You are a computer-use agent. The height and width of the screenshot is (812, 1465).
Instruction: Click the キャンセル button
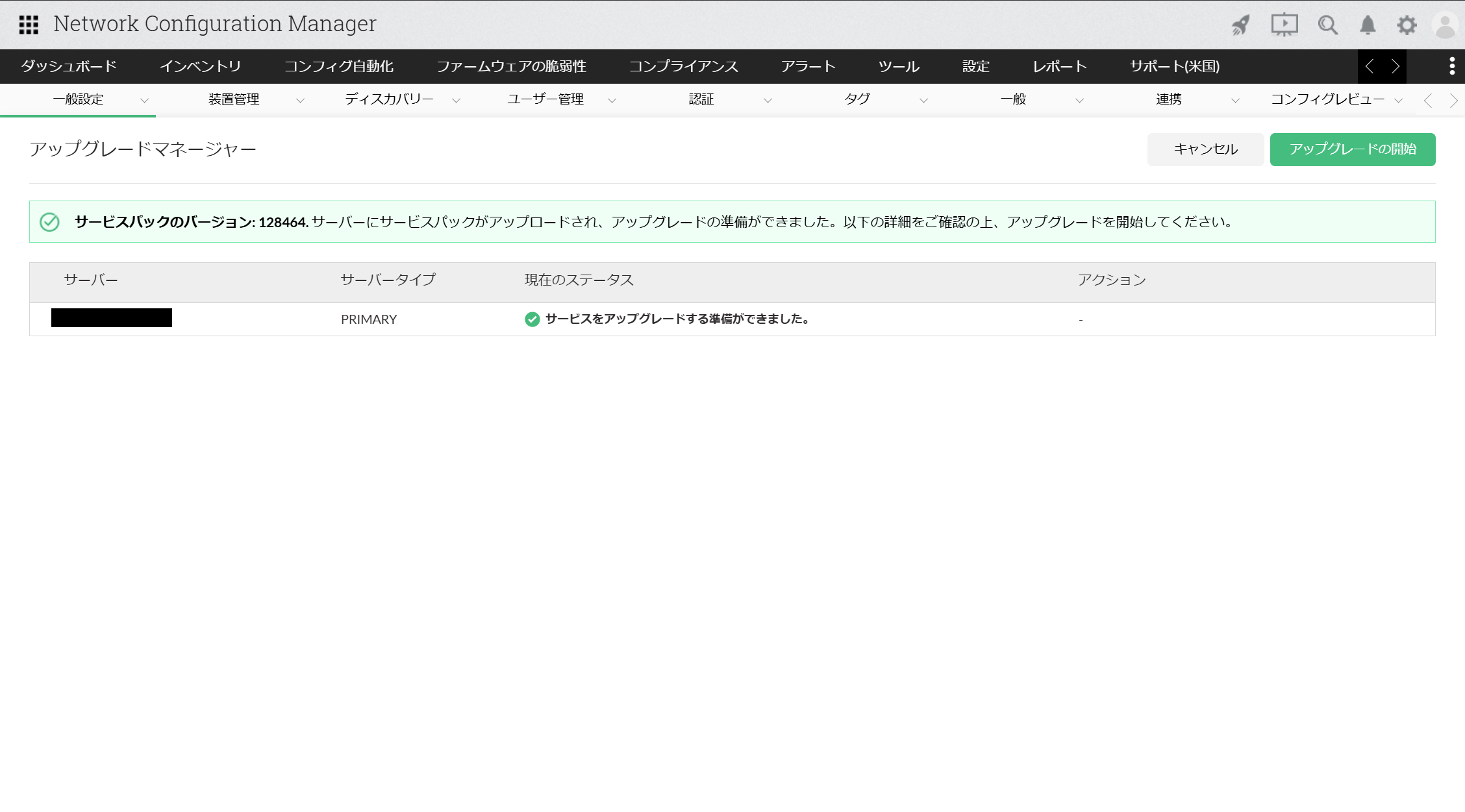pyautogui.click(x=1205, y=149)
